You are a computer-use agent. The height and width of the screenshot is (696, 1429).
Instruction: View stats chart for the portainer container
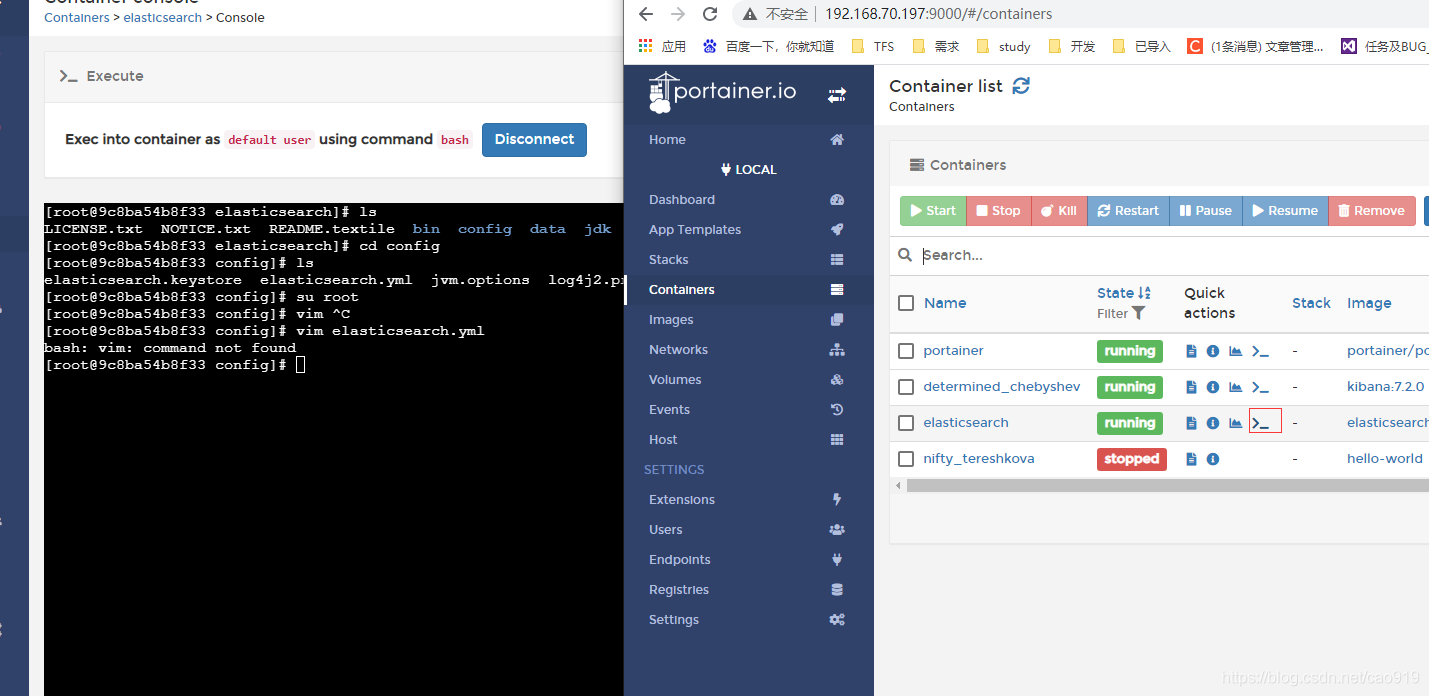click(x=1236, y=351)
